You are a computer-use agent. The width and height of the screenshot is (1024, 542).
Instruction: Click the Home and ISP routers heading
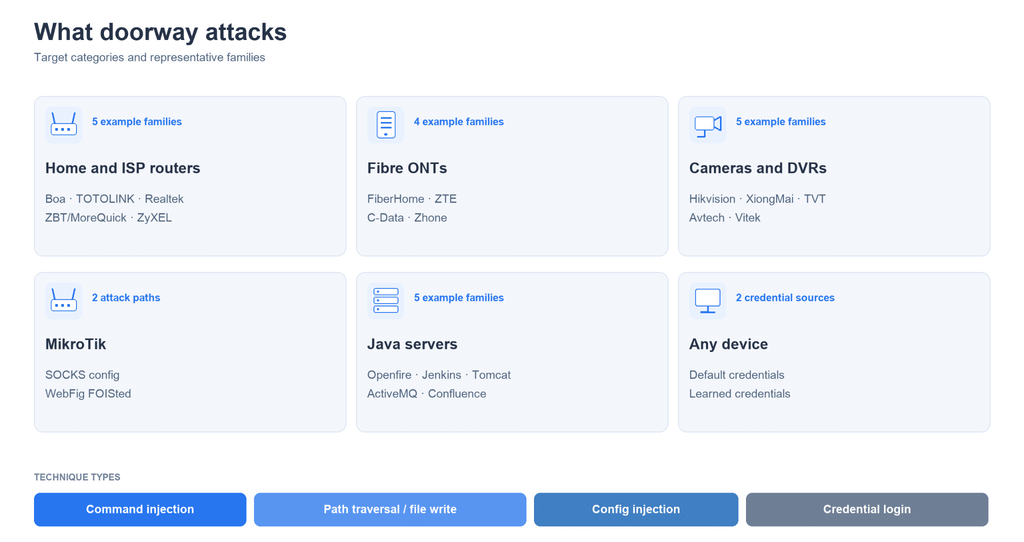click(x=123, y=168)
